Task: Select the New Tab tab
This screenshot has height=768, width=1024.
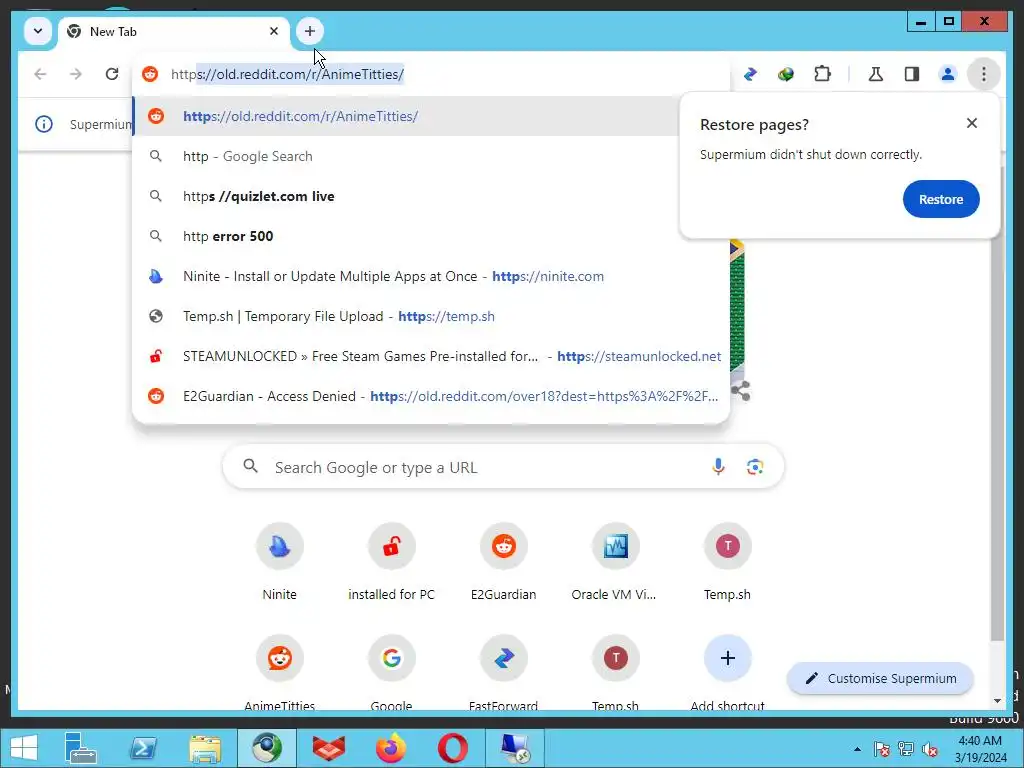Action: click(174, 31)
